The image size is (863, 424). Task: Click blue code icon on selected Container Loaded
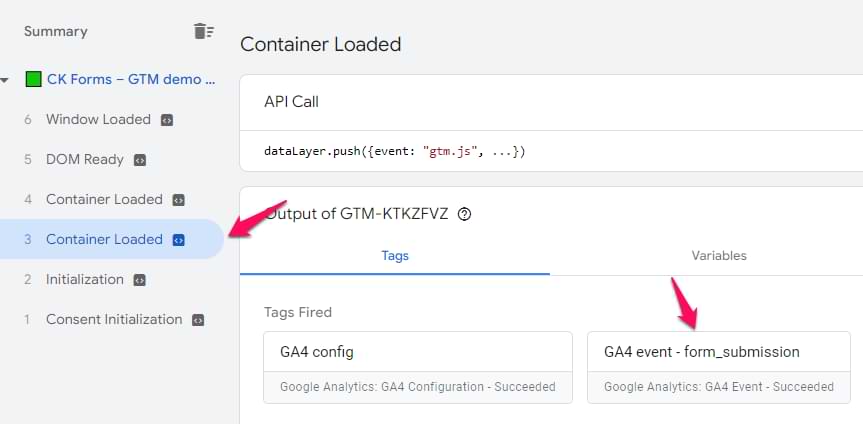179,240
